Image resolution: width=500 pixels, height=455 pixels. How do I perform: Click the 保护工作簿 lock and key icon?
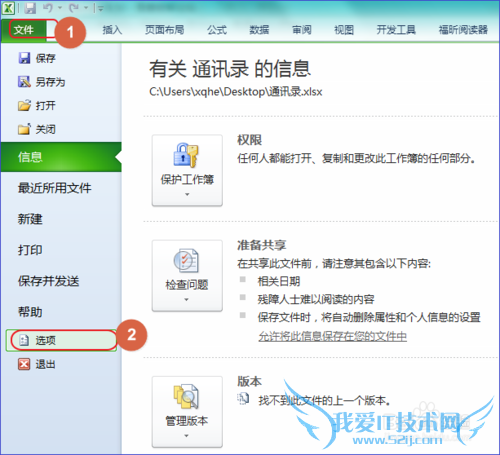pyautogui.click(x=186, y=155)
